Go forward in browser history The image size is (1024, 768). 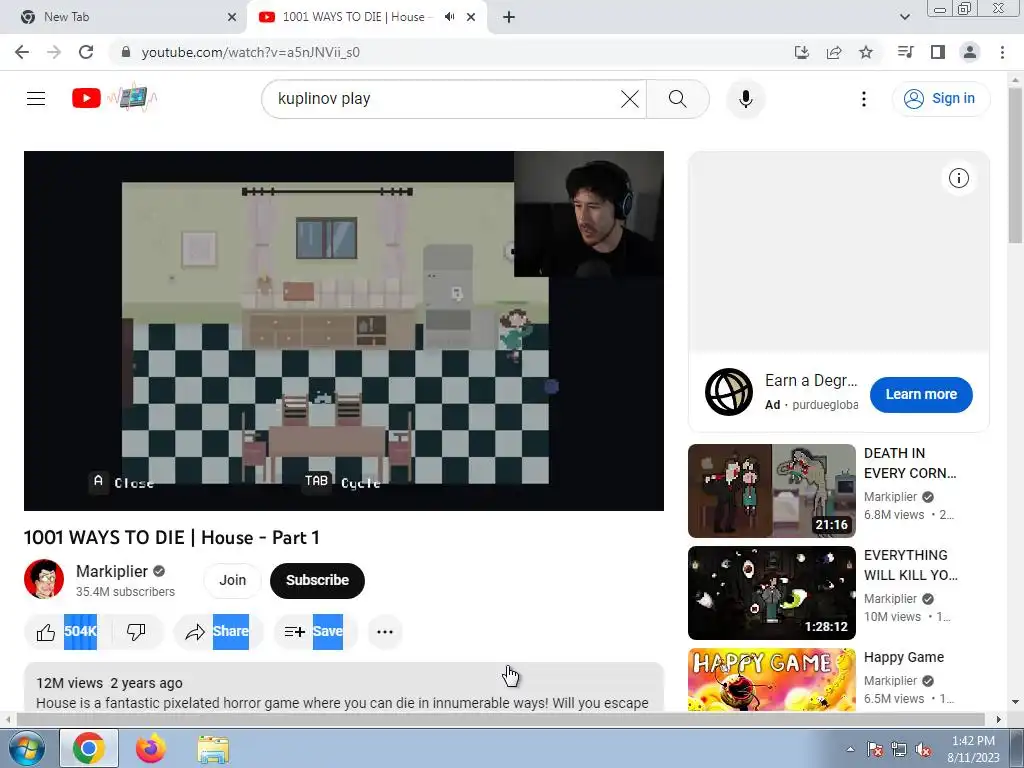click(54, 52)
